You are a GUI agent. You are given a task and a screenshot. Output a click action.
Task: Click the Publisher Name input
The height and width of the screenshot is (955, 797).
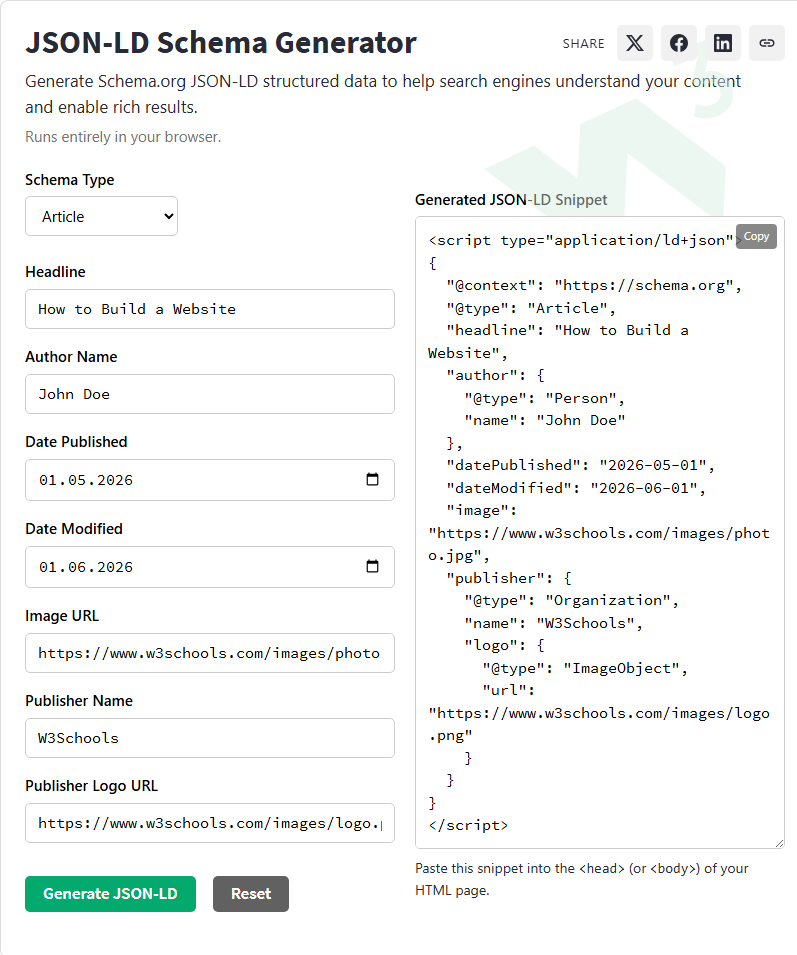pyautogui.click(x=209, y=738)
